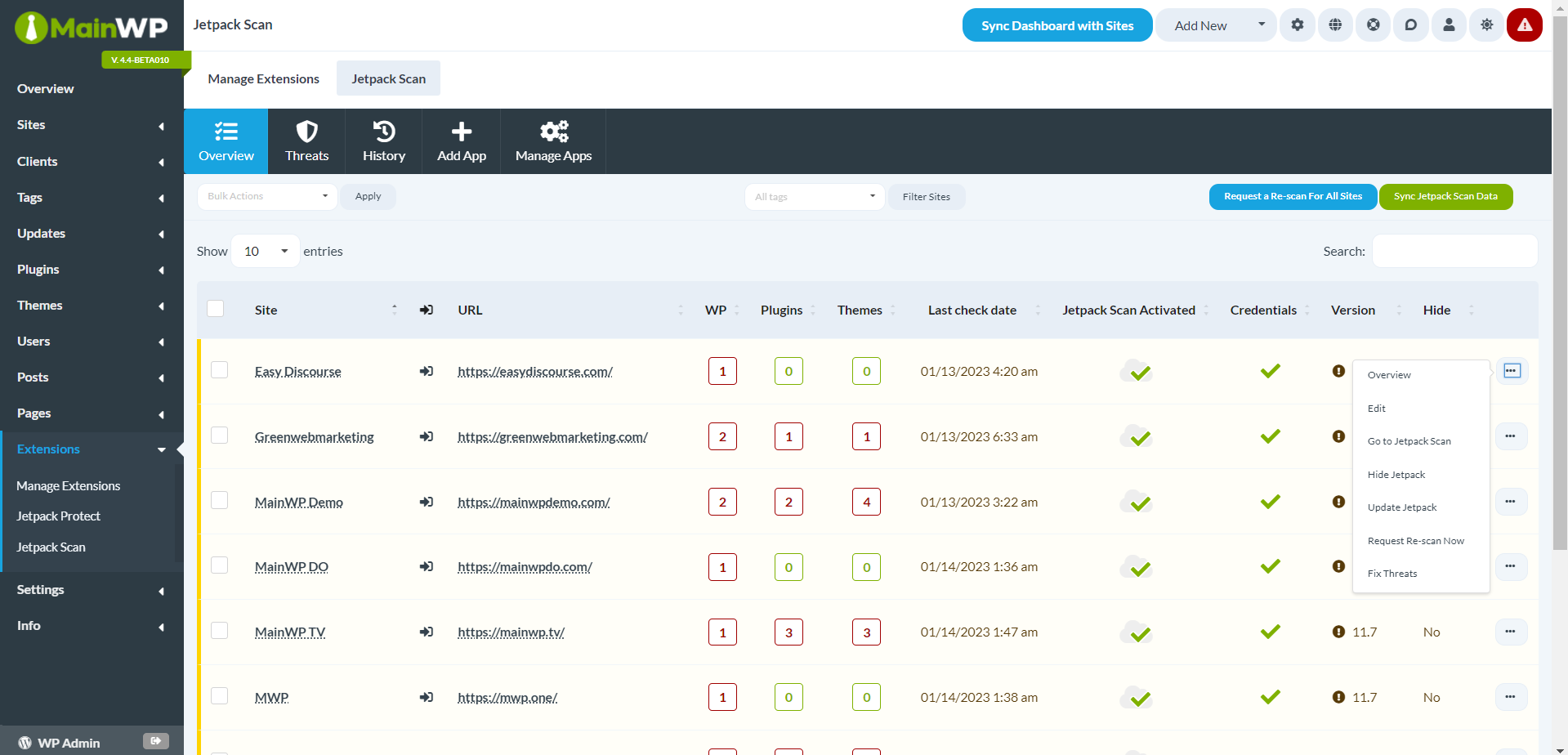
Task: Select the History icon in Jetpack Scan toolbar
Action: click(383, 141)
